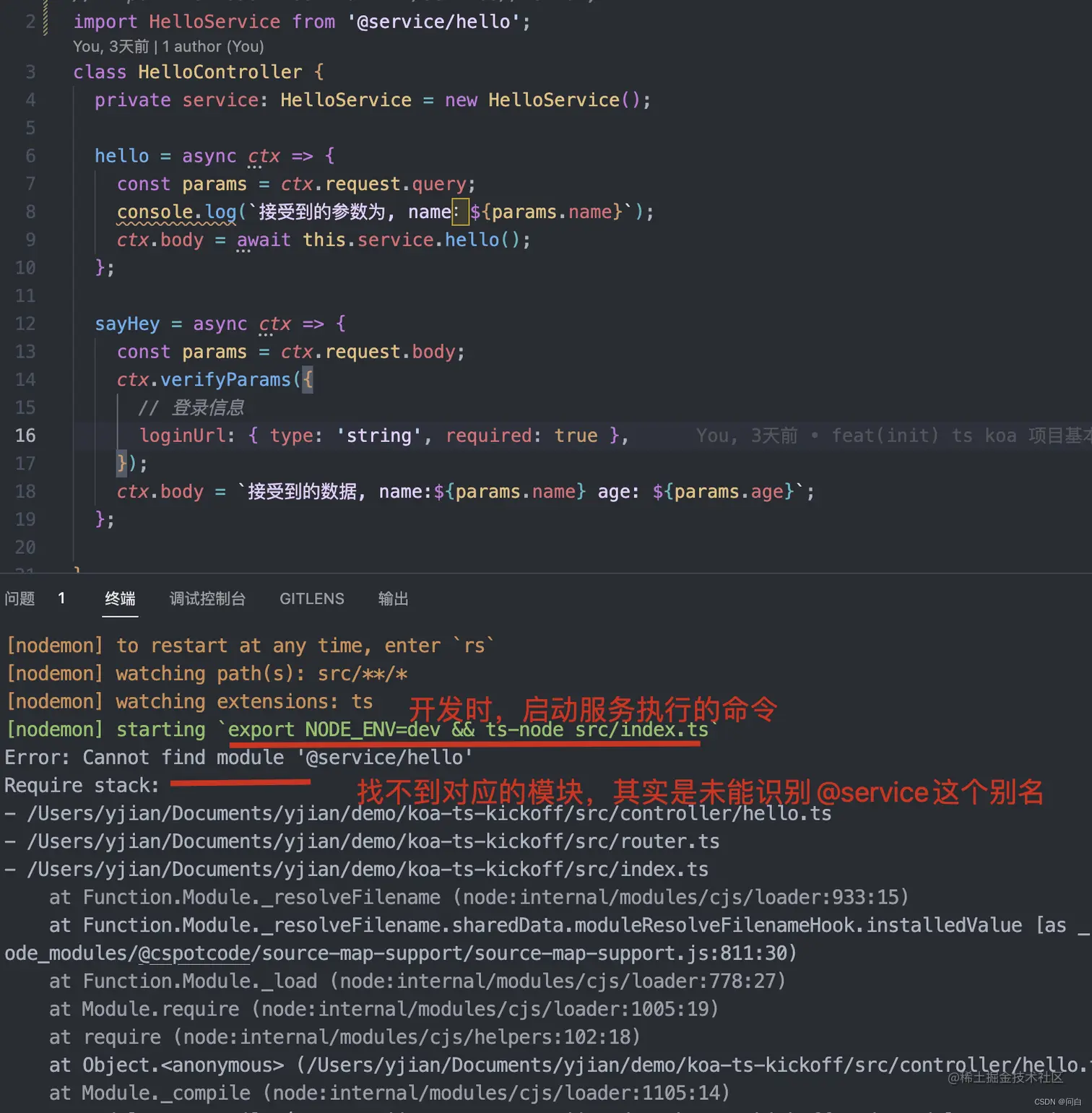
Task: Click the console.log call on line 8
Action: 177,212
